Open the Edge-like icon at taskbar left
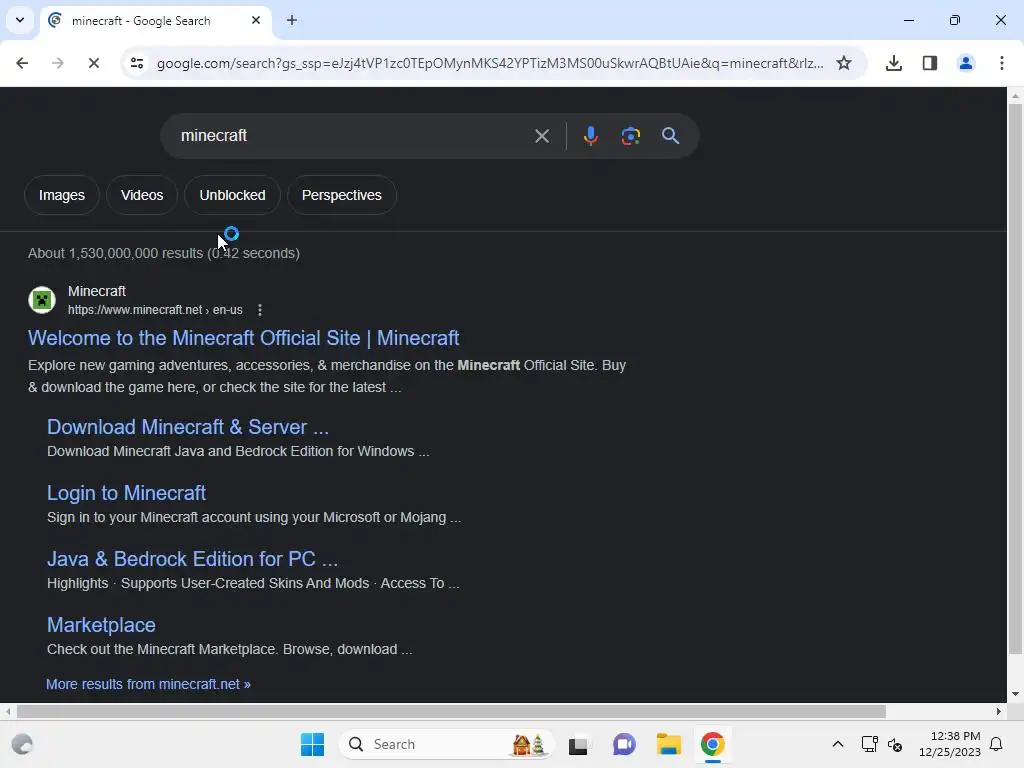The height and width of the screenshot is (768, 1024). (22, 744)
